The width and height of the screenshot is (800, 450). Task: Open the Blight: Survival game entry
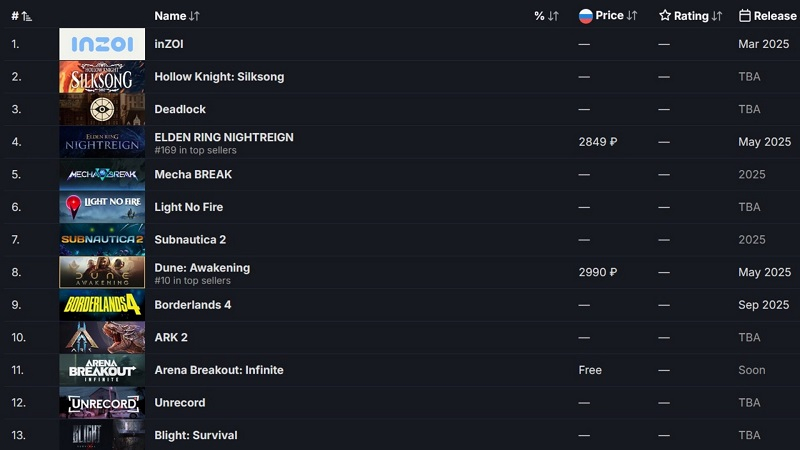pos(195,436)
